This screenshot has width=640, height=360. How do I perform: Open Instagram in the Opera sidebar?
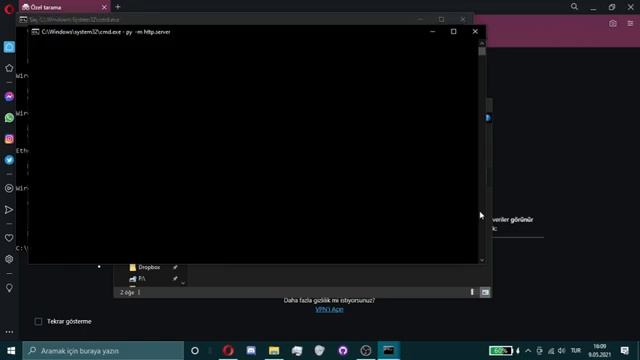(9, 139)
